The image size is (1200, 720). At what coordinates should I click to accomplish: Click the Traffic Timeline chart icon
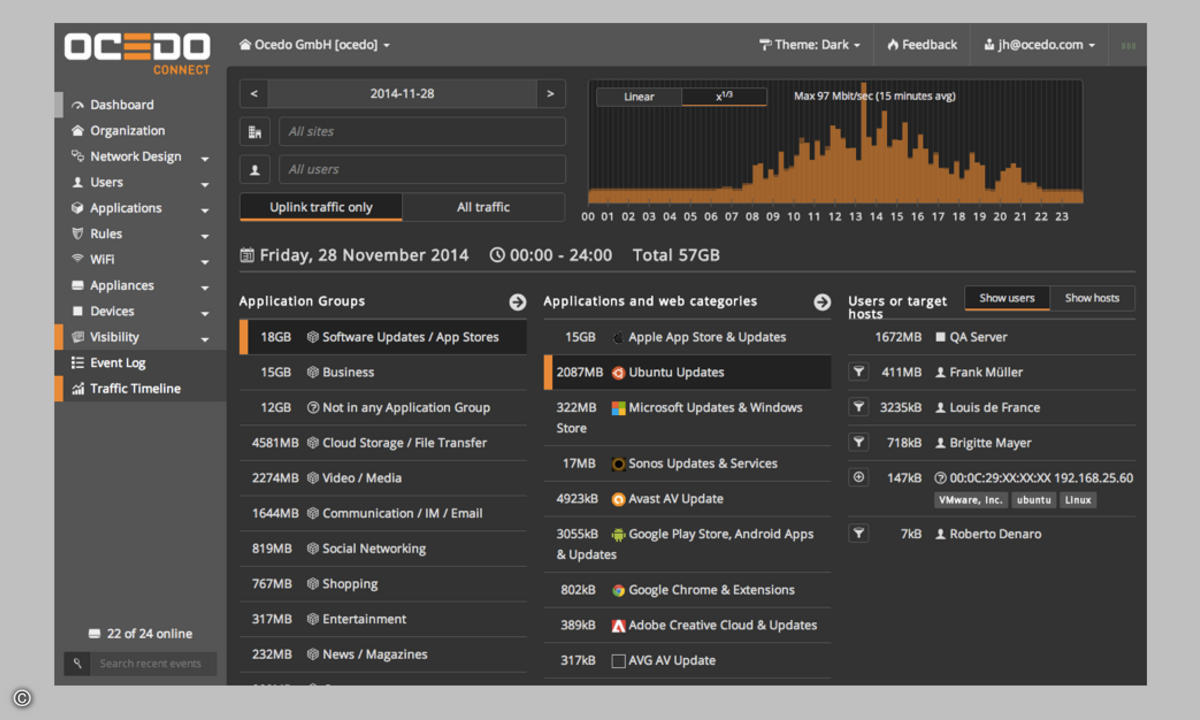click(78, 389)
